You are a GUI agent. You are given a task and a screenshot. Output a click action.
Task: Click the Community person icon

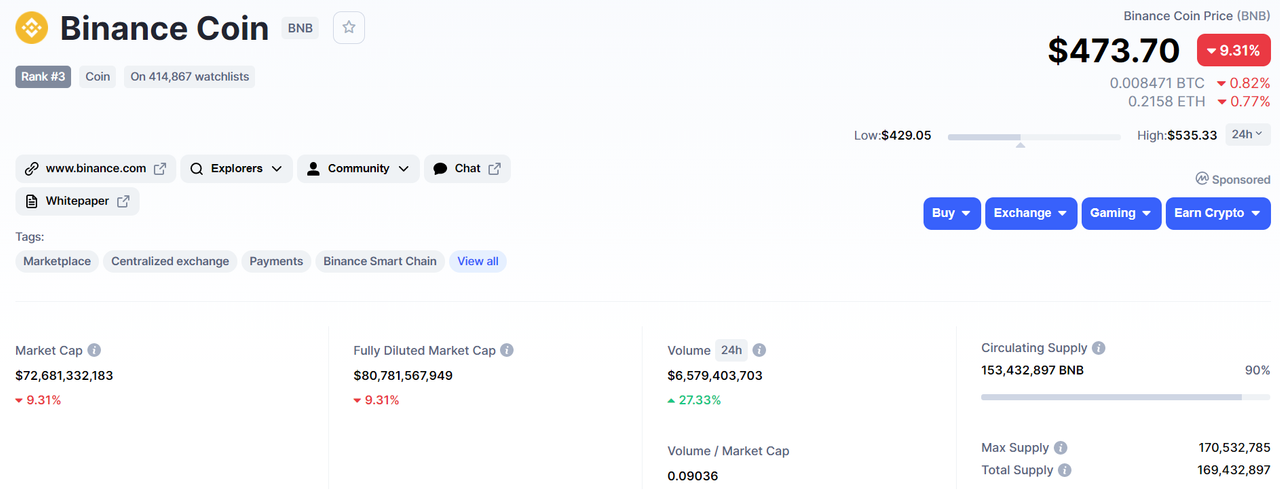[x=313, y=169]
